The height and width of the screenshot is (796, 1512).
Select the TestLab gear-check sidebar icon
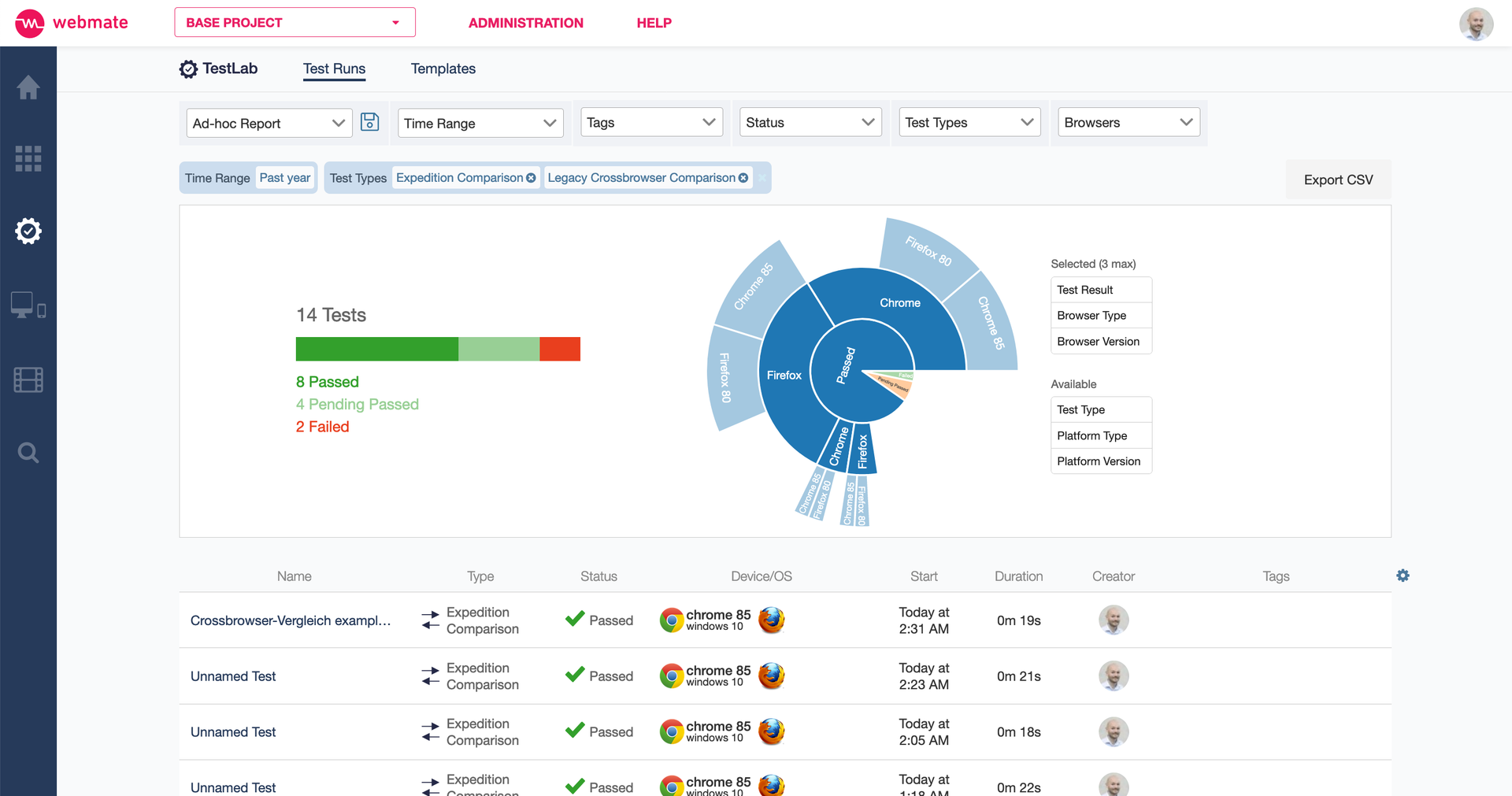[x=28, y=231]
